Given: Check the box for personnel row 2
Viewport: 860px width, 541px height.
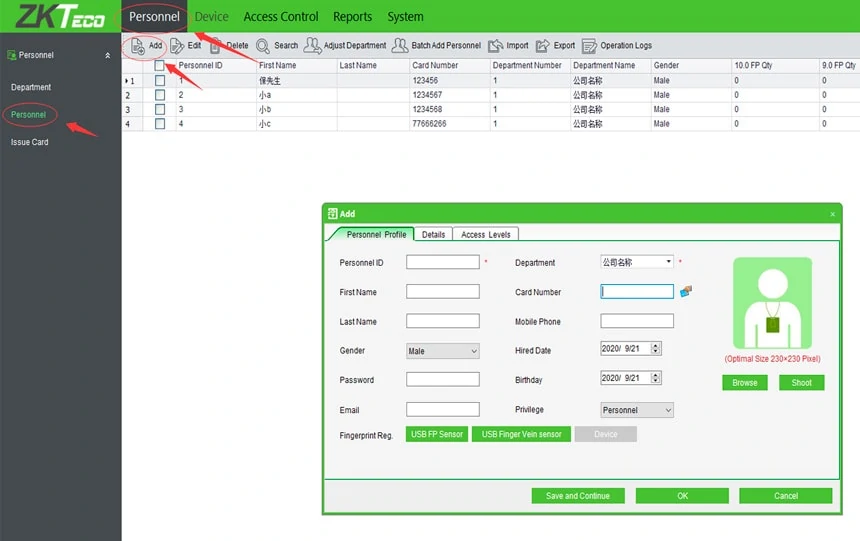Looking at the screenshot, I should (x=160, y=95).
